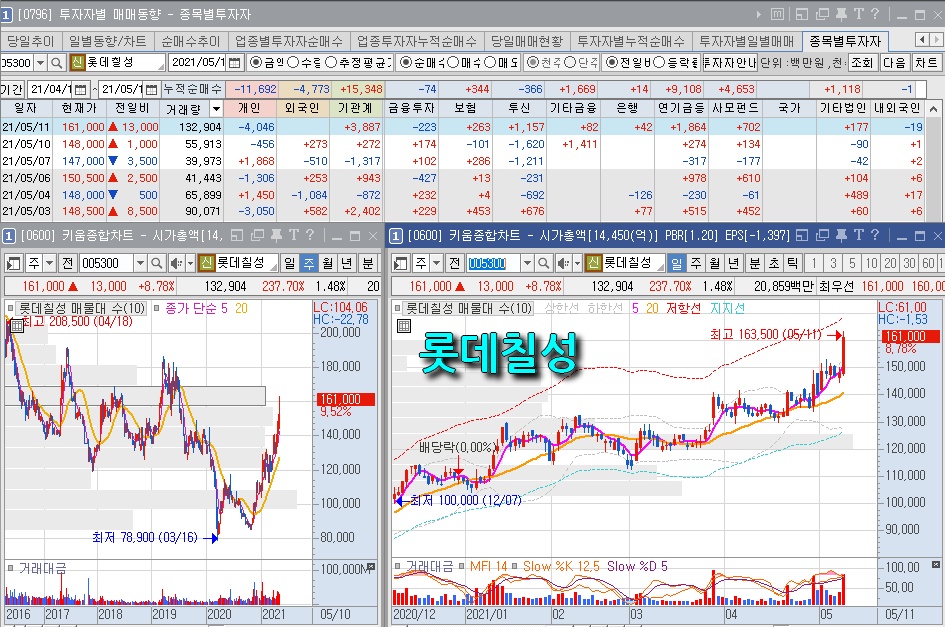This screenshot has width=945, height=627.
Task: Click the pin icon in right chart title bar
Action: pos(841,236)
